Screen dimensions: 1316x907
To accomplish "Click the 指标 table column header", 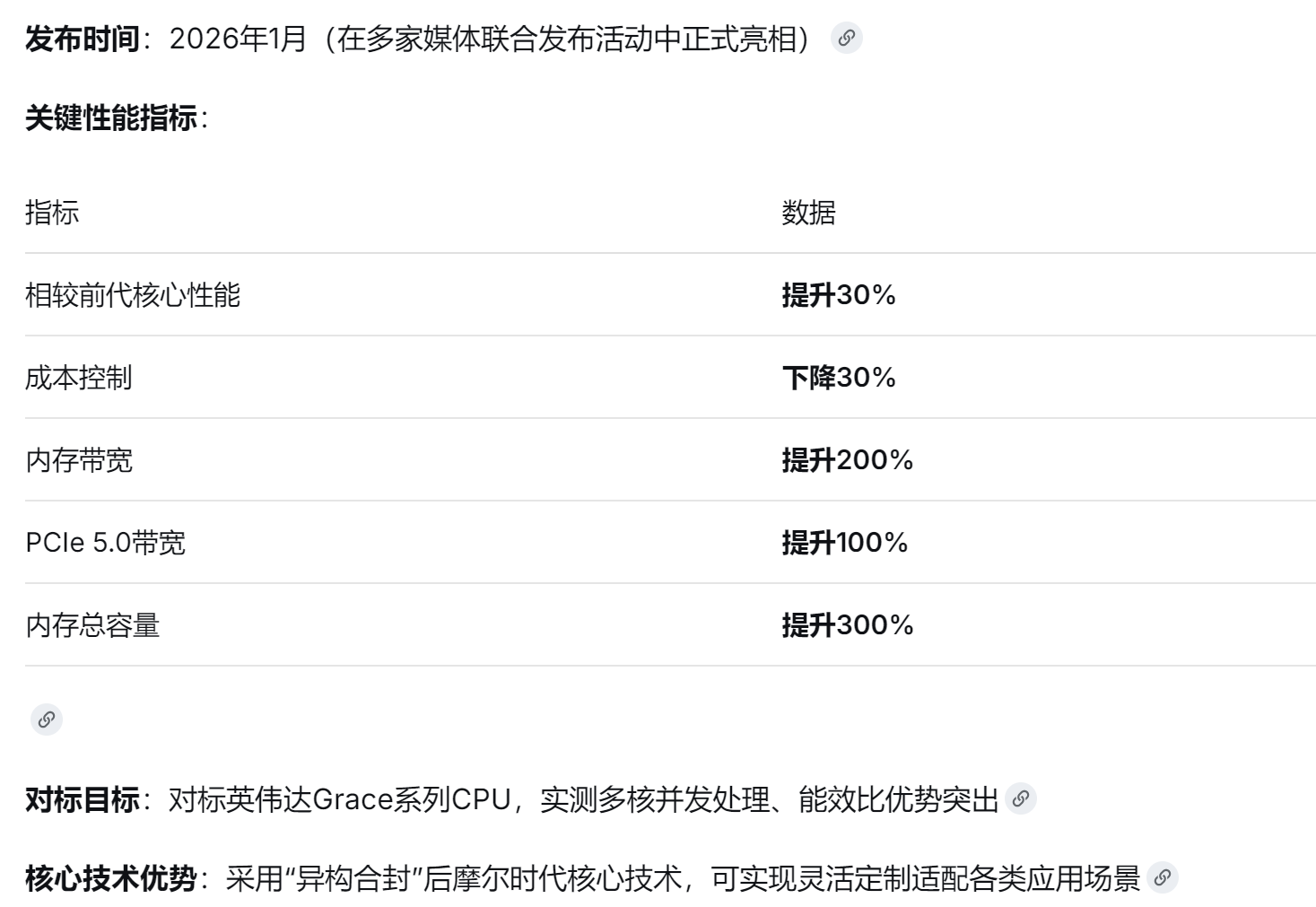I will (x=52, y=214).
